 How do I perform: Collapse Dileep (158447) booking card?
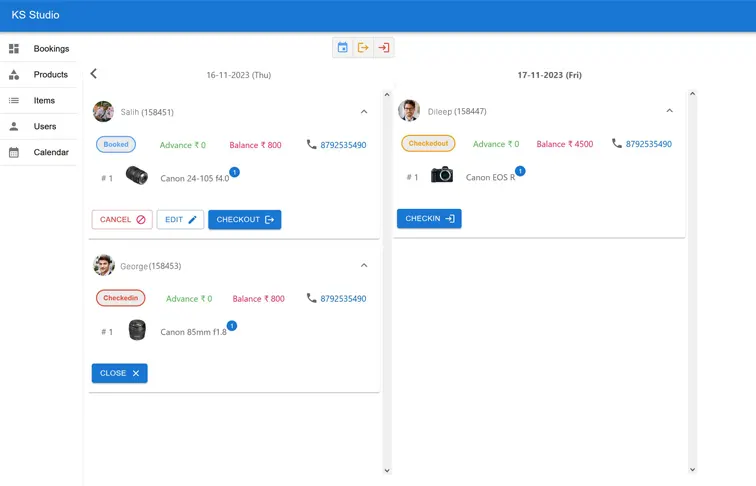click(x=669, y=111)
